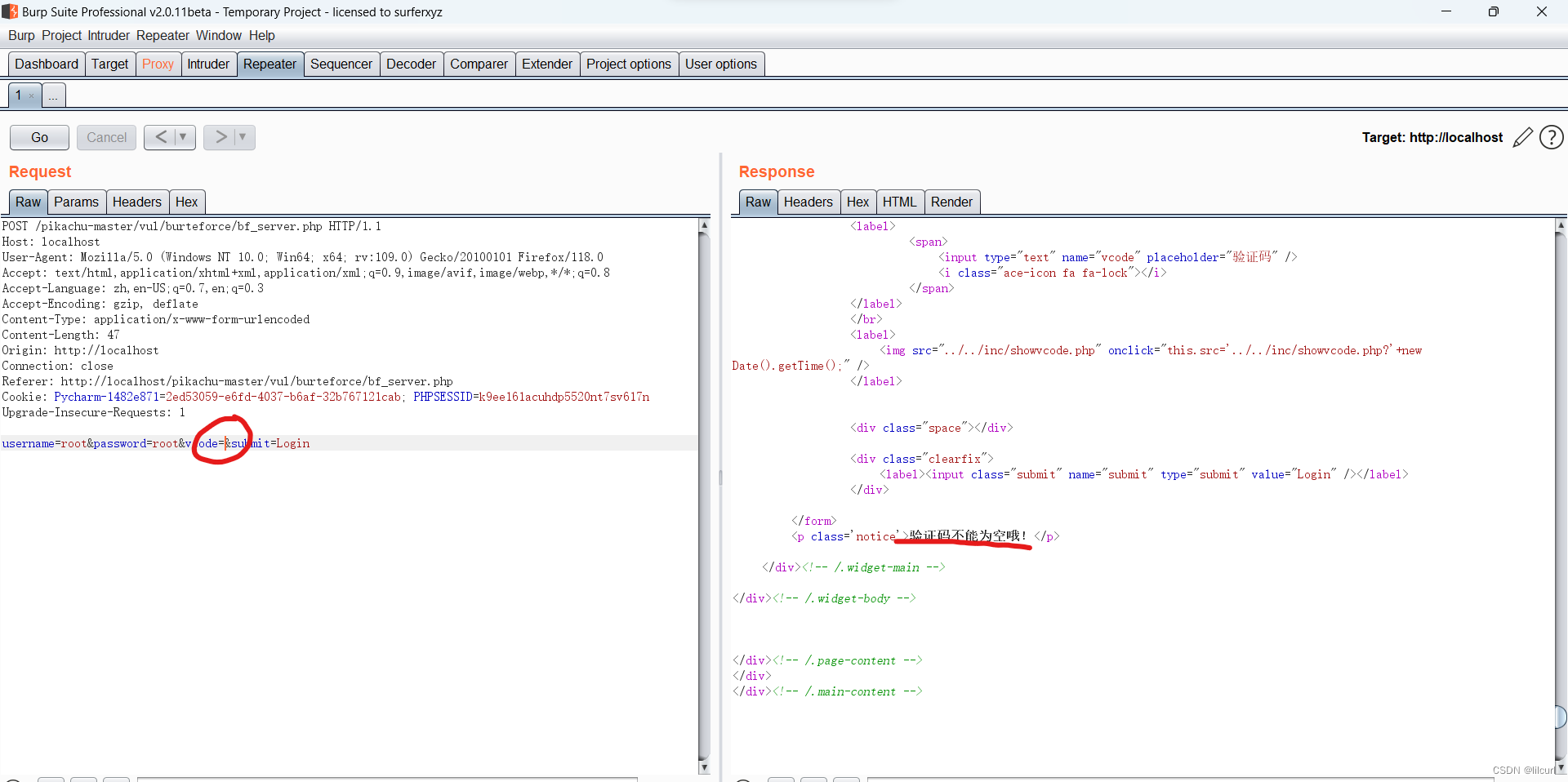Viewport: 1568px width, 782px height.
Task: Switch to the Intruder tool tab
Action: pos(208,64)
